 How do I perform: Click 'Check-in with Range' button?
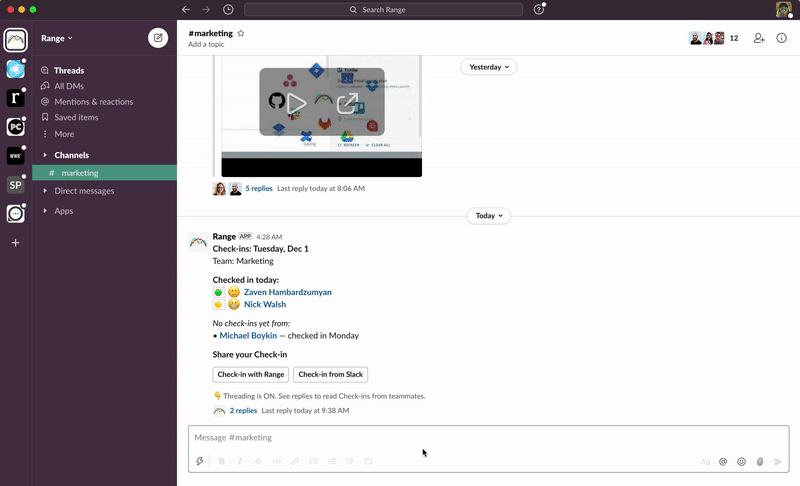(x=251, y=374)
